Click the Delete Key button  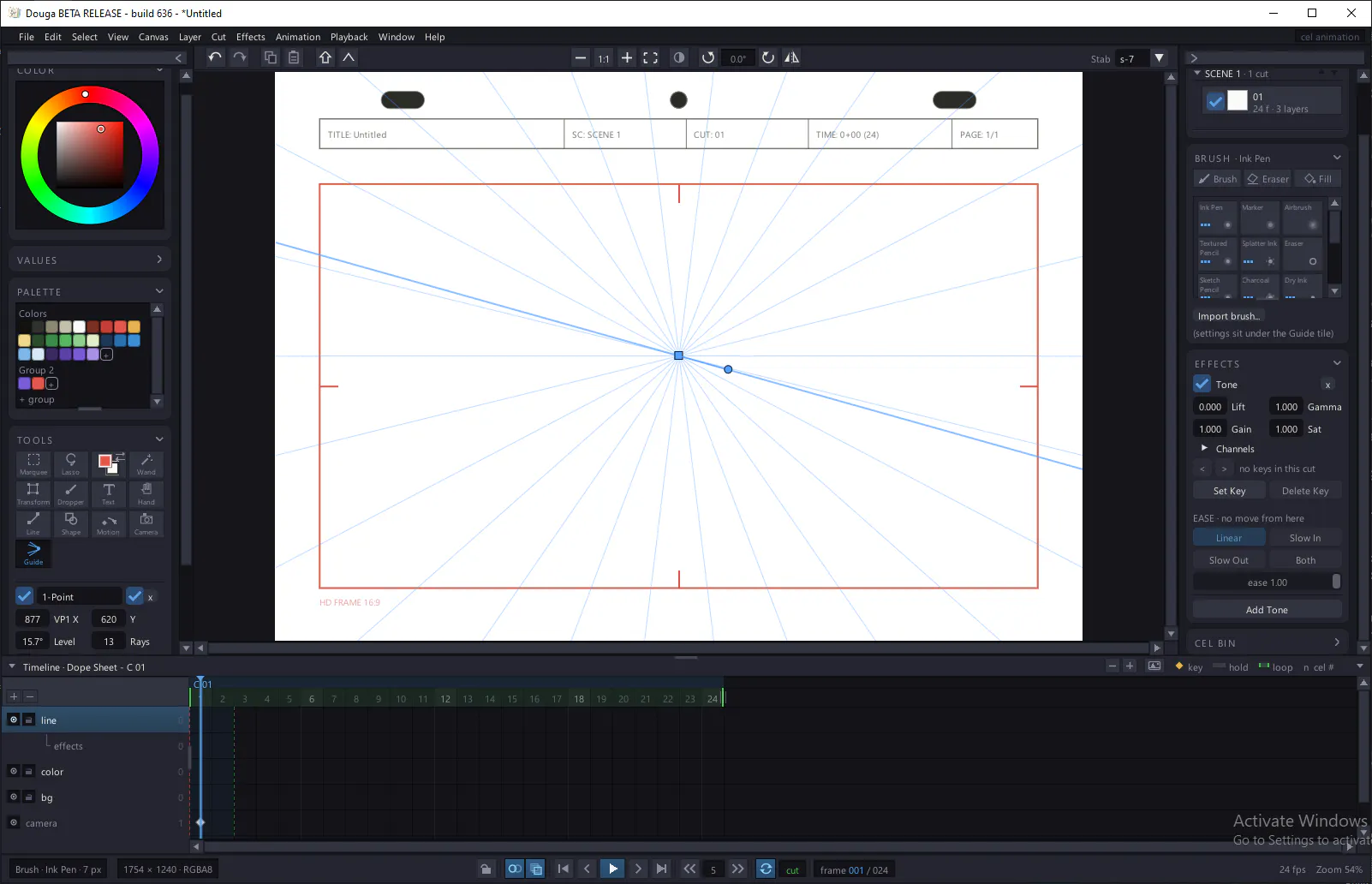coord(1305,491)
